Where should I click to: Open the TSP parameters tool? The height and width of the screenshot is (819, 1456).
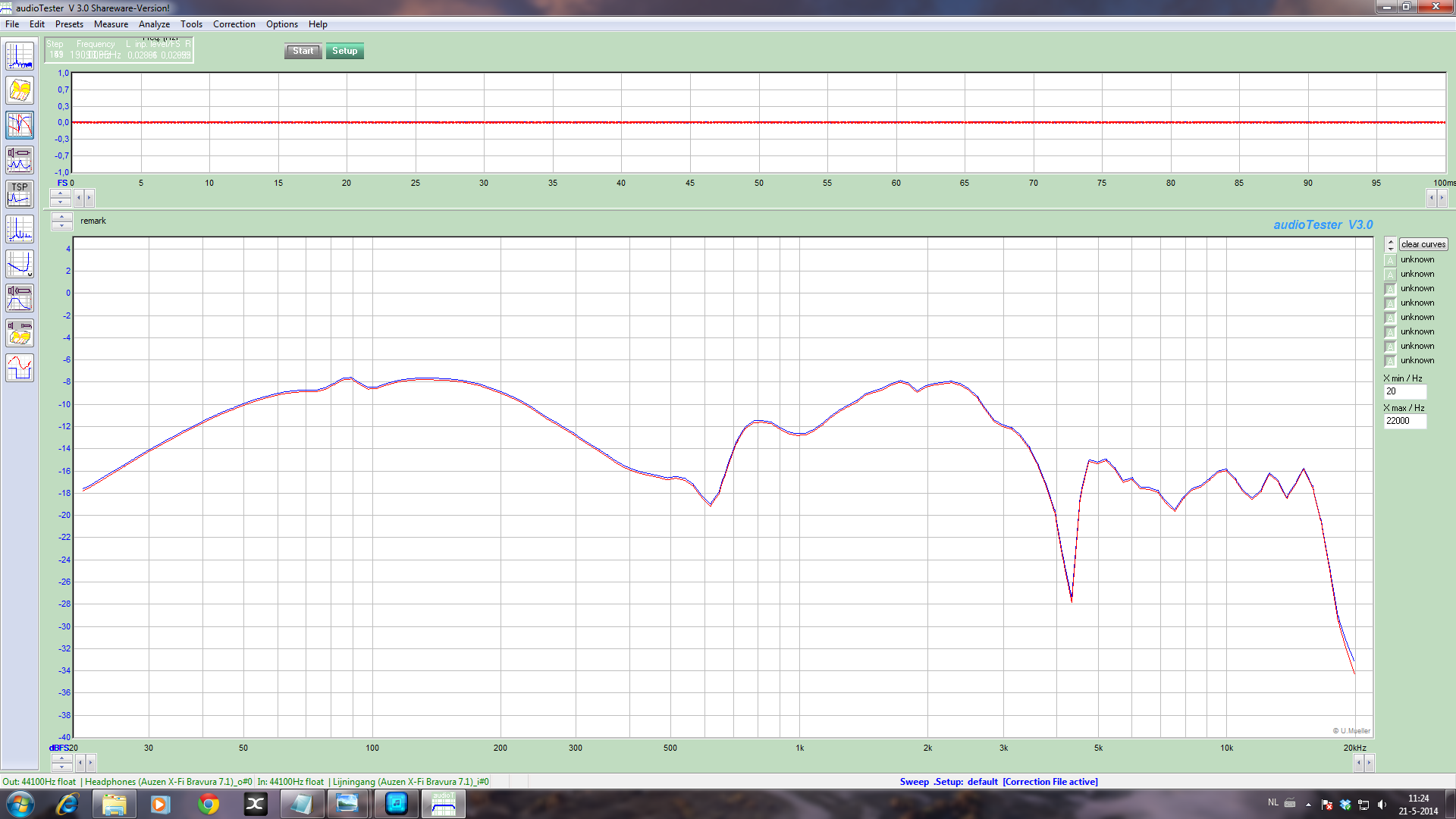coord(20,194)
